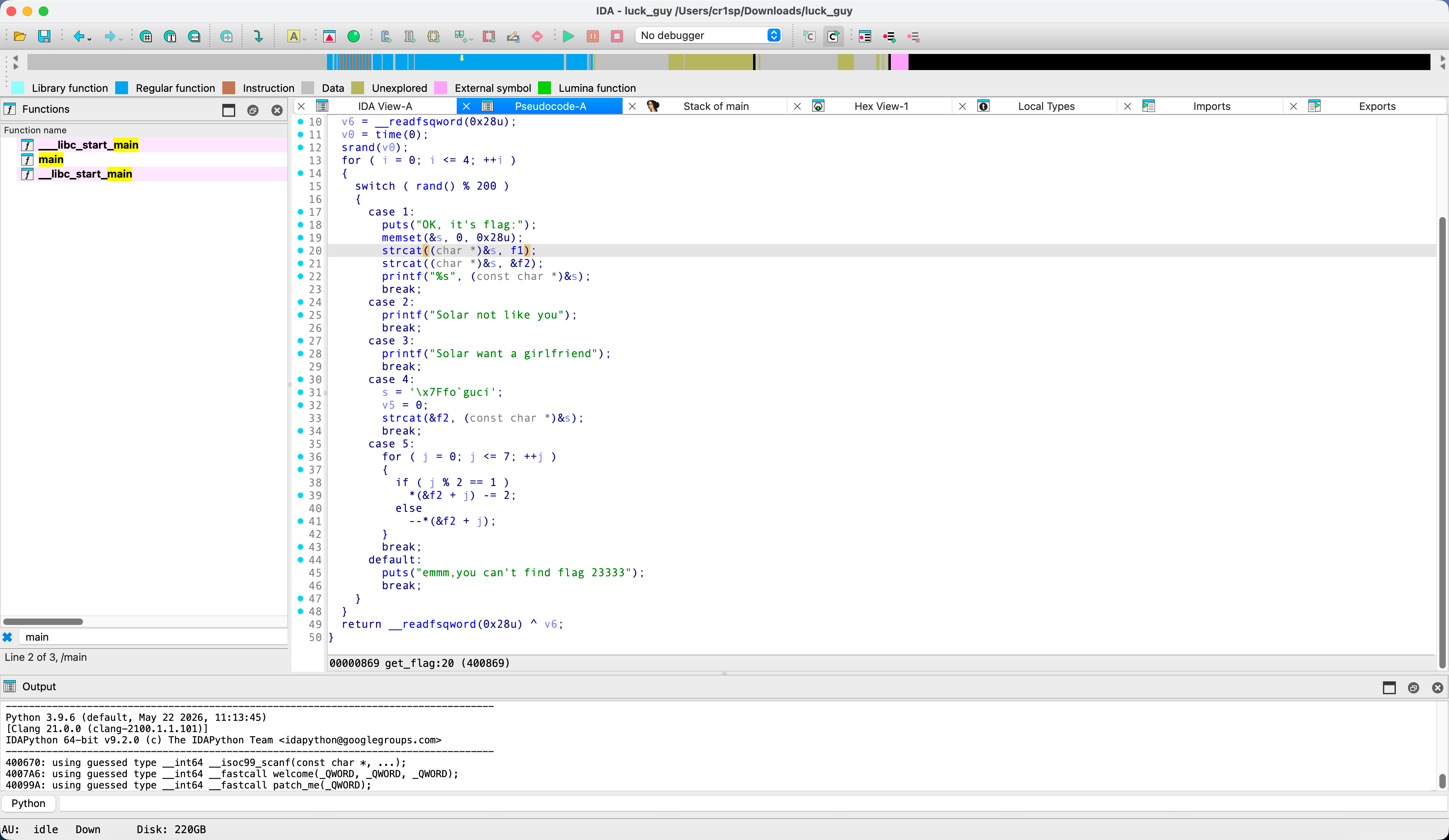1449x840 pixels.
Task: Click the function filter input containing 'main'
Action: tap(153, 637)
